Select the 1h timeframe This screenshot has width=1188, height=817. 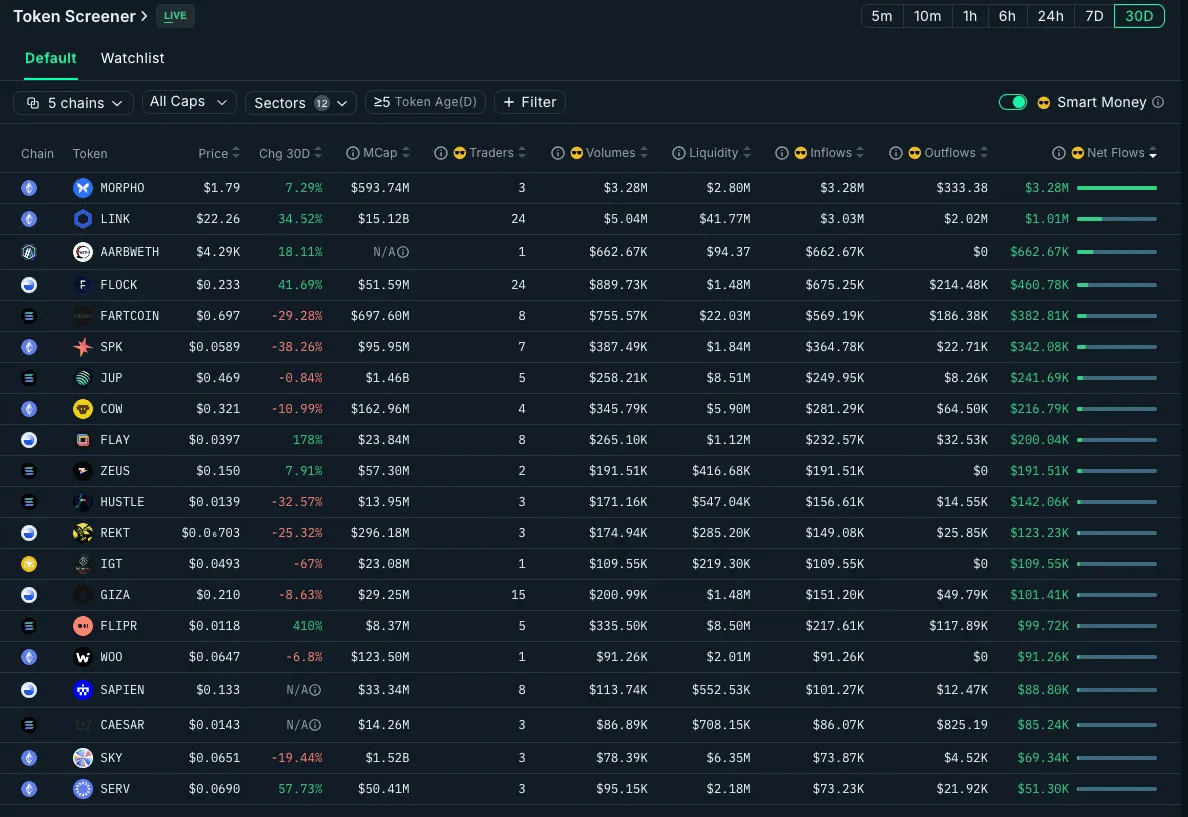(x=970, y=16)
